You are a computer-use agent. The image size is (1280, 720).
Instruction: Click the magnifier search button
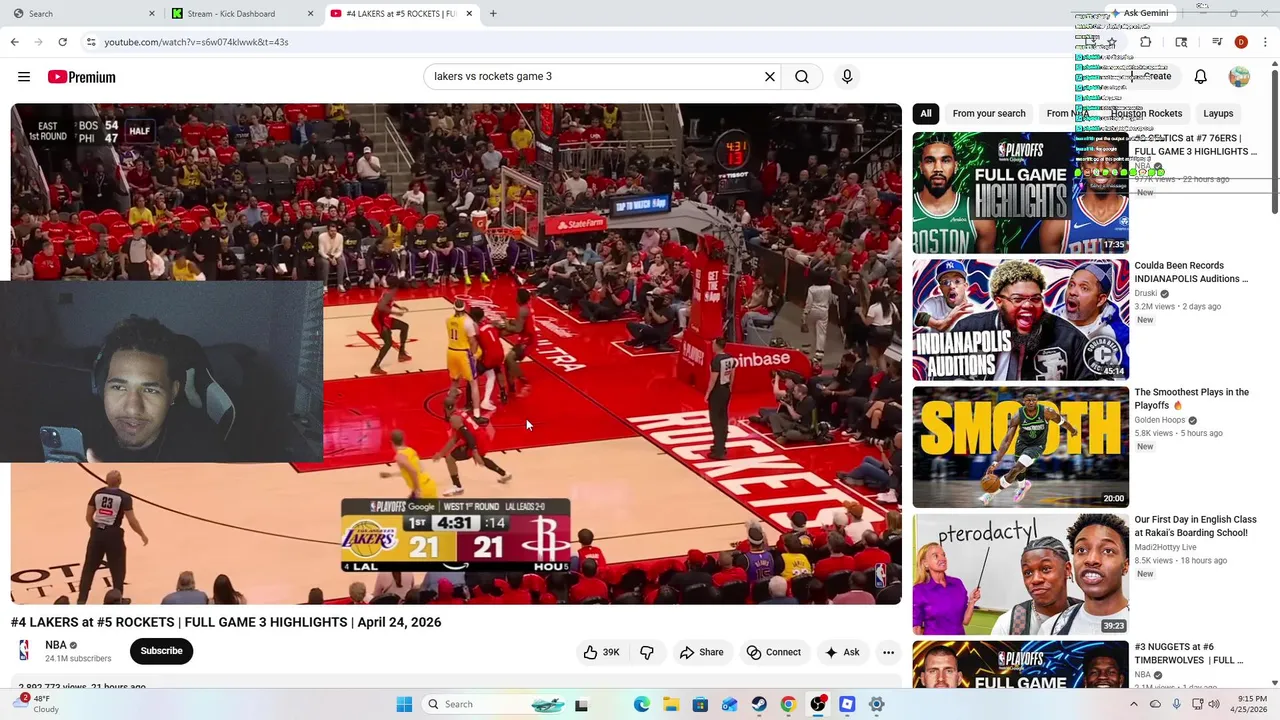pos(802,77)
